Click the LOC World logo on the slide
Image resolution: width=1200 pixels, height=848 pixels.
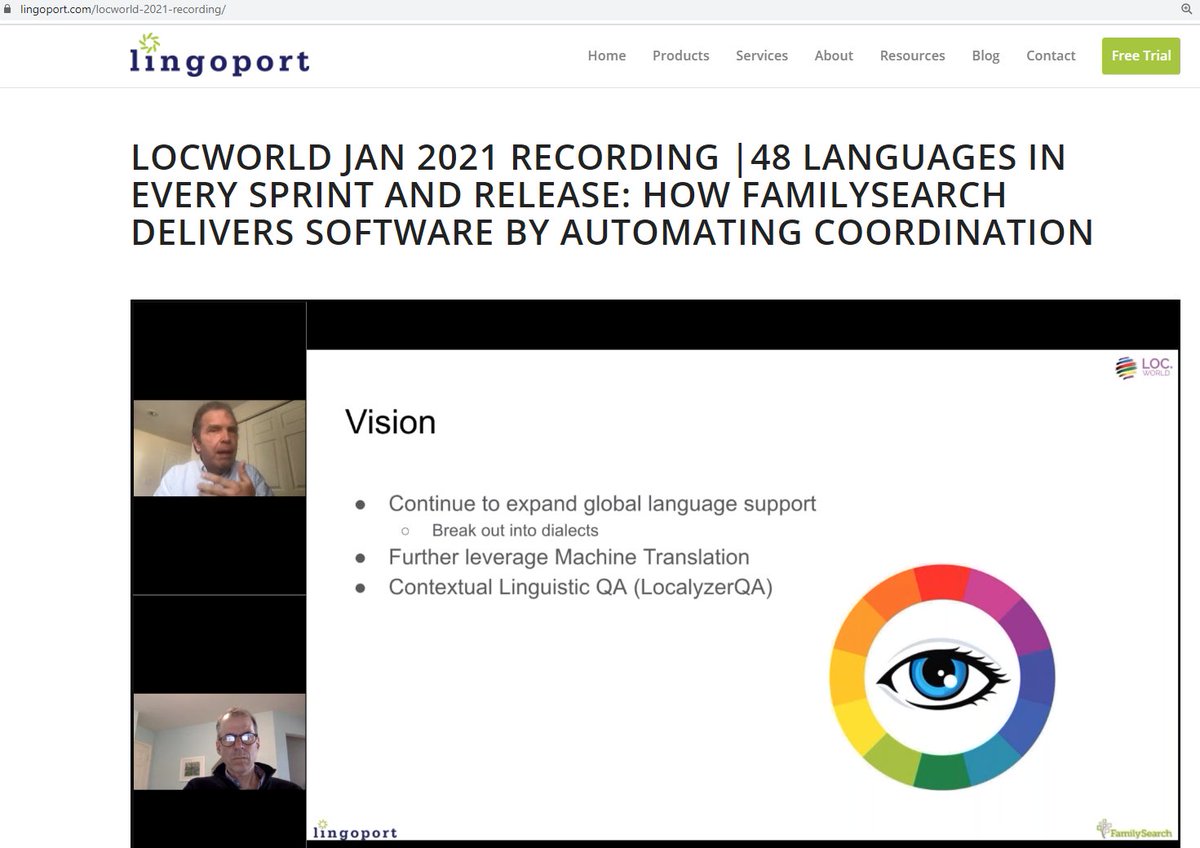1144,369
